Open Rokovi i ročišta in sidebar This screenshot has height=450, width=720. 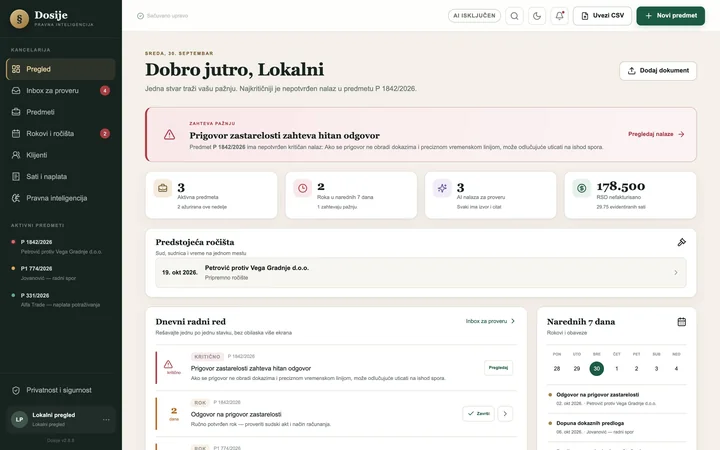(x=61, y=134)
